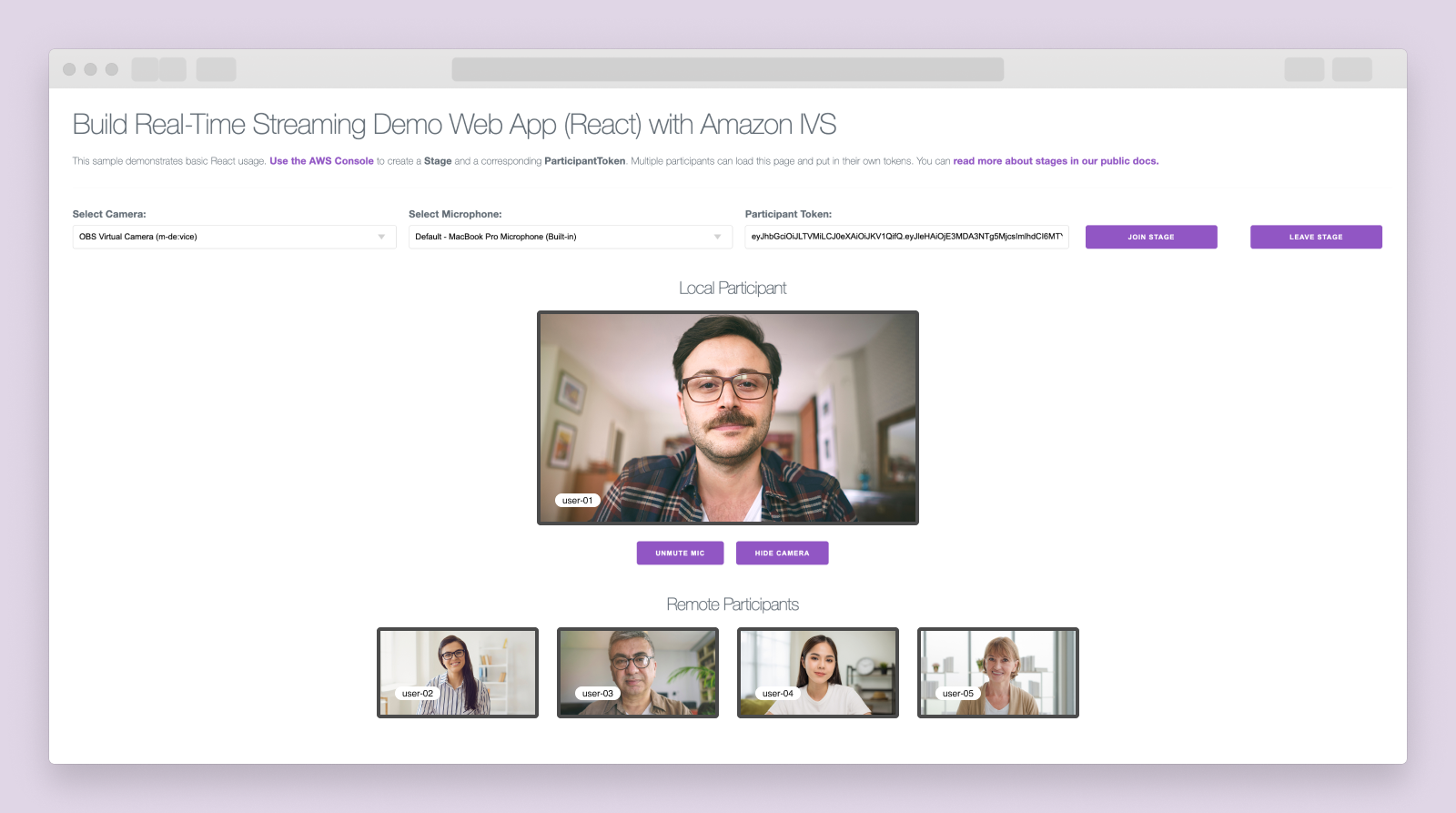Click the Join Stage button
1456x813 pixels.
click(x=1151, y=237)
